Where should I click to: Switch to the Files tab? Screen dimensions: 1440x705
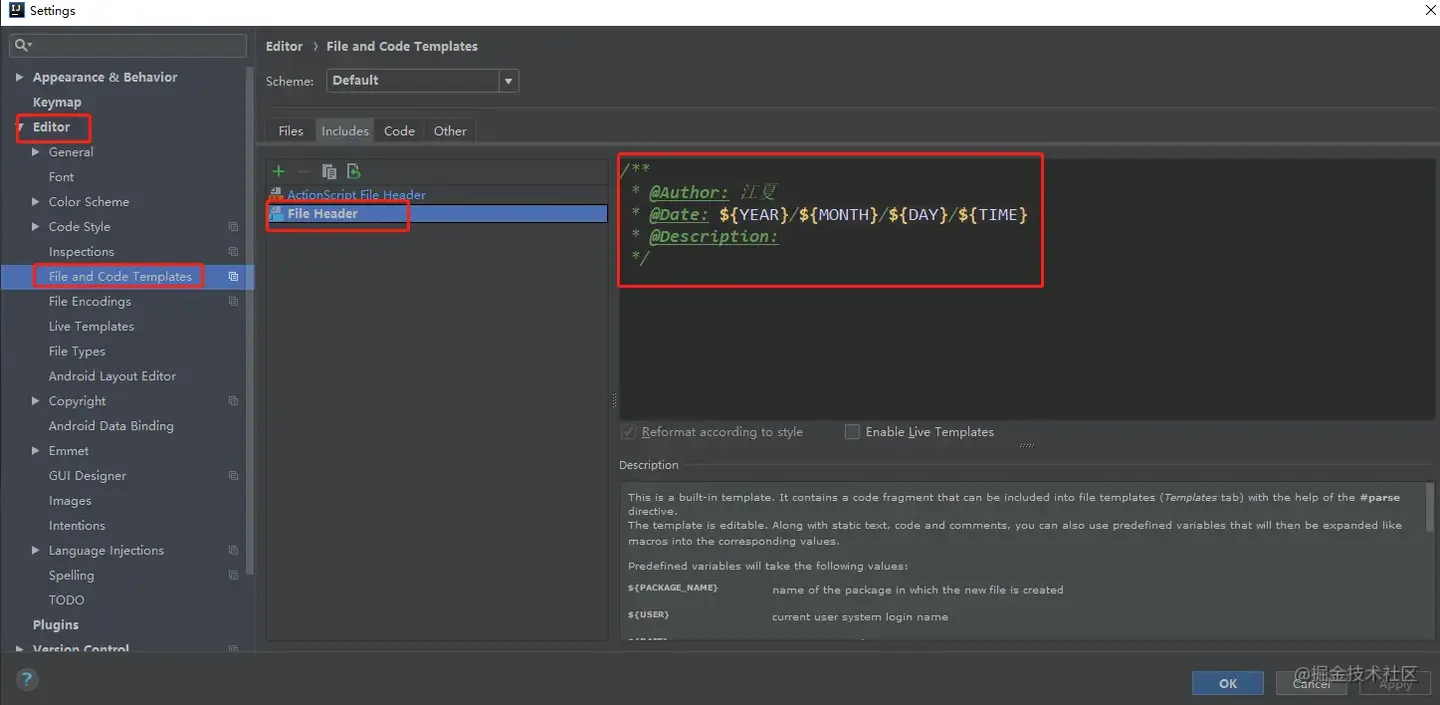[x=291, y=131]
